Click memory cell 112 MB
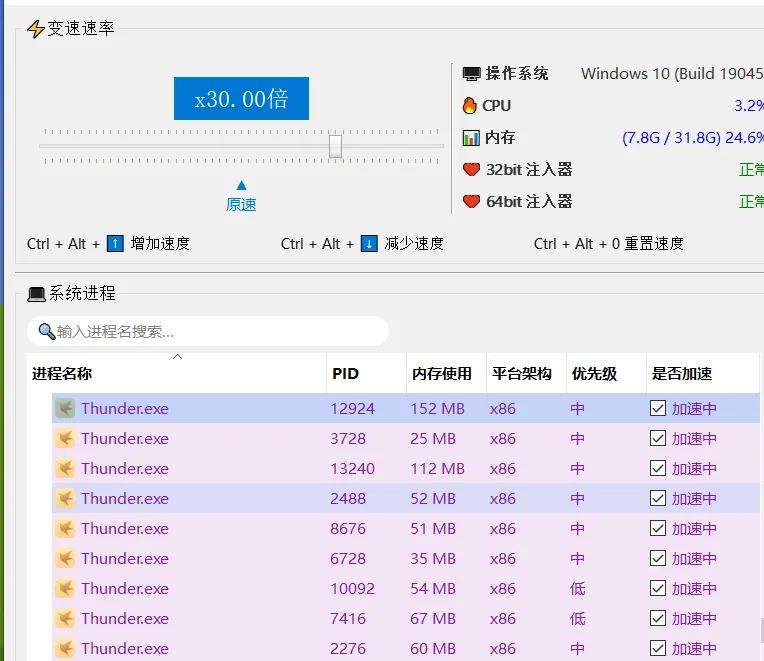Screen dimensions: 764x661 pos(437,469)
